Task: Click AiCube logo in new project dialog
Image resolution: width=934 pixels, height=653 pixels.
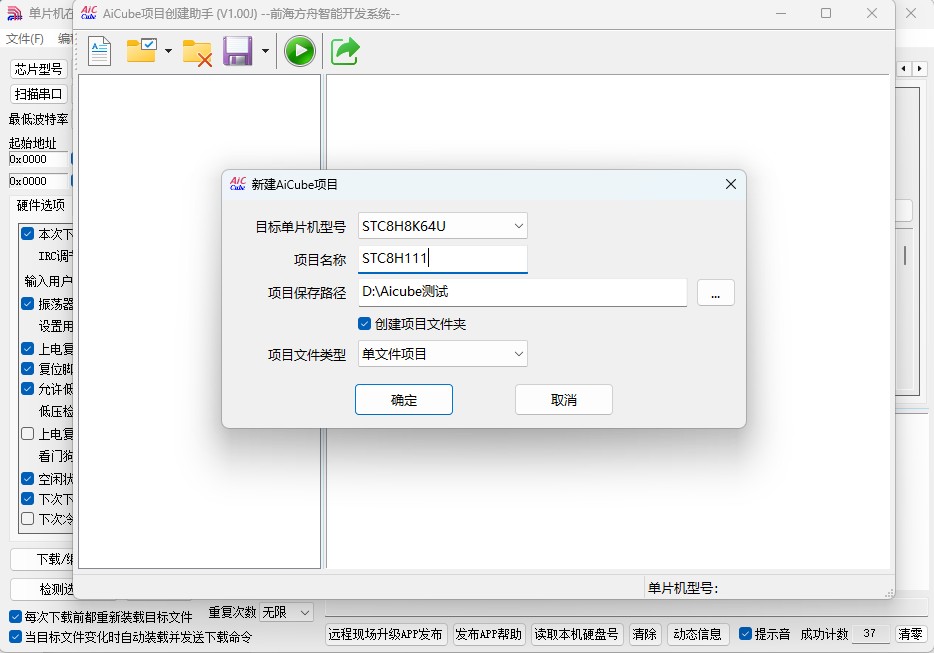Action: (238, 184)
